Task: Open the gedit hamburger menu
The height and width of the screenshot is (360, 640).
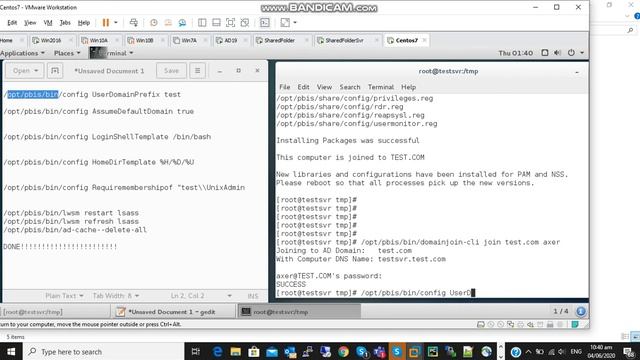Action: [x=198, y=71]
